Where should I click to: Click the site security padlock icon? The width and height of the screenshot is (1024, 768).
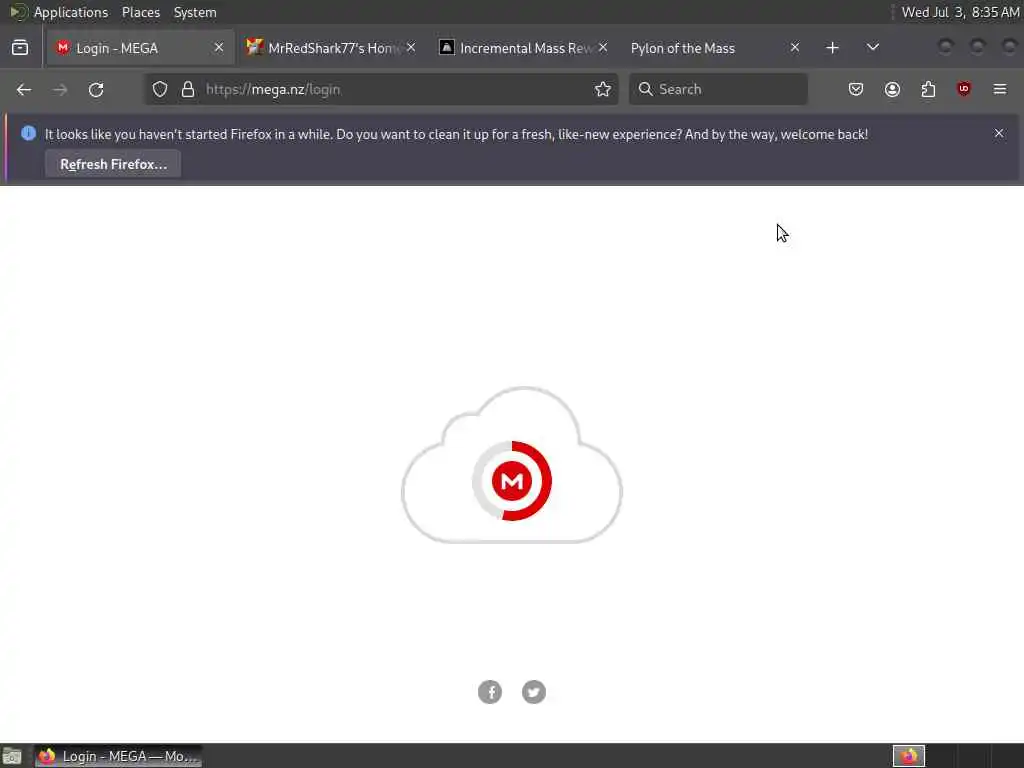188,89
